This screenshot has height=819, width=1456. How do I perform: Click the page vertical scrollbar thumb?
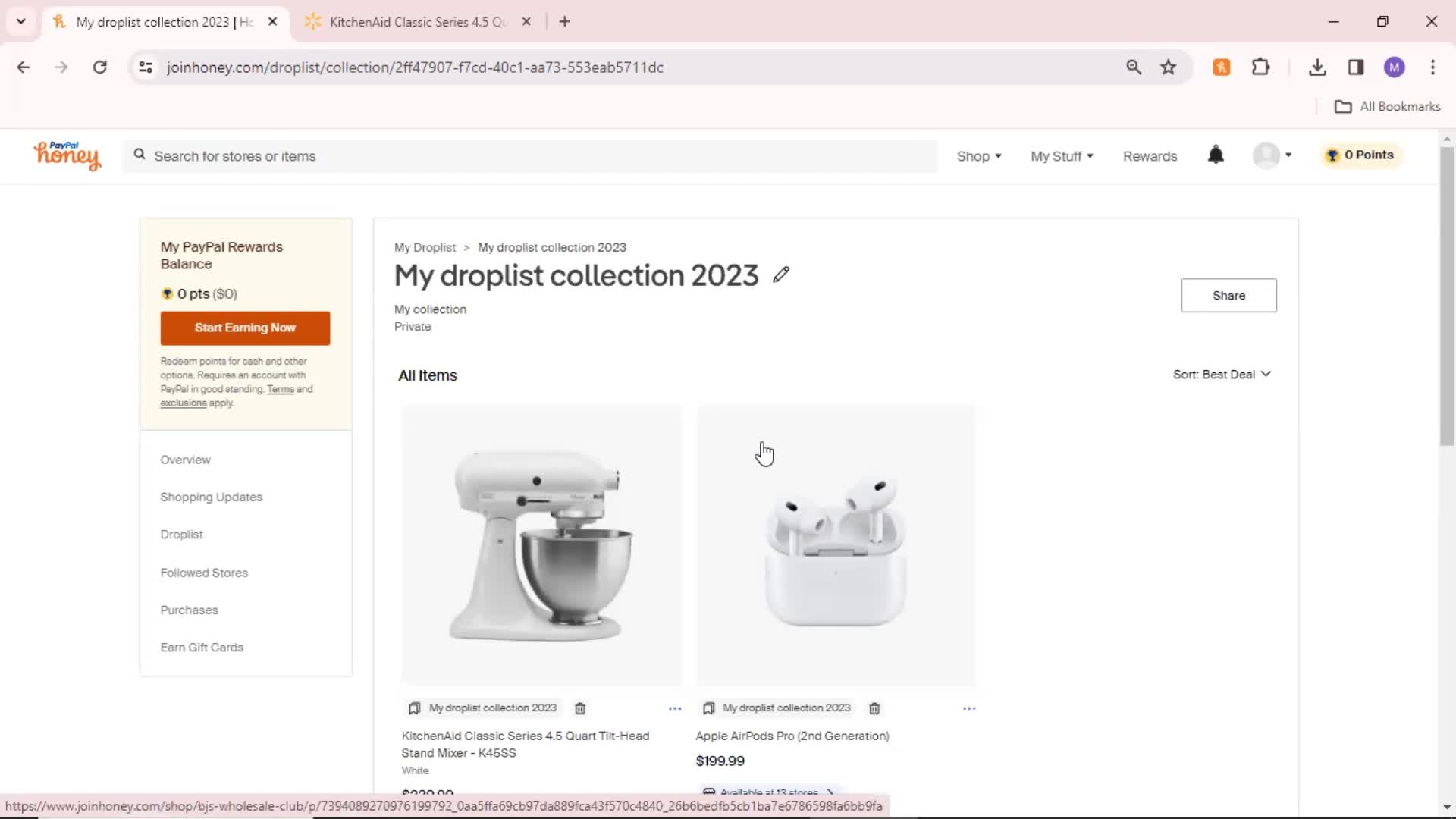pyautogui.click(x=1446, y=296)
